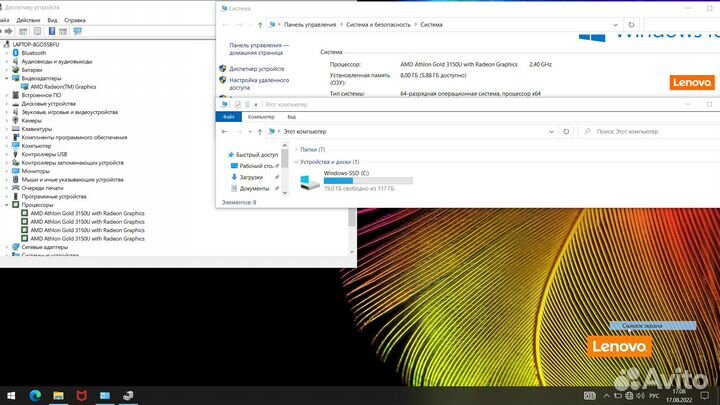This screenshot has width=720, height=405.
Task: Open Microsoft Edge from taskbar
Action: point(35,395)
